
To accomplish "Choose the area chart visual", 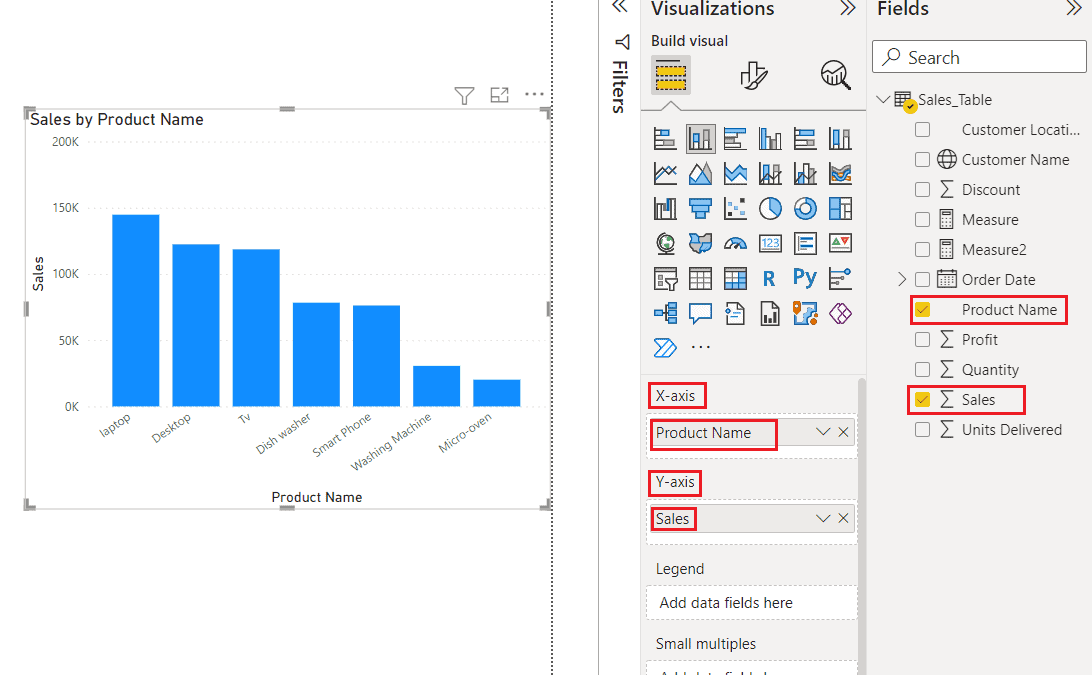I will (x=700, y=173).
